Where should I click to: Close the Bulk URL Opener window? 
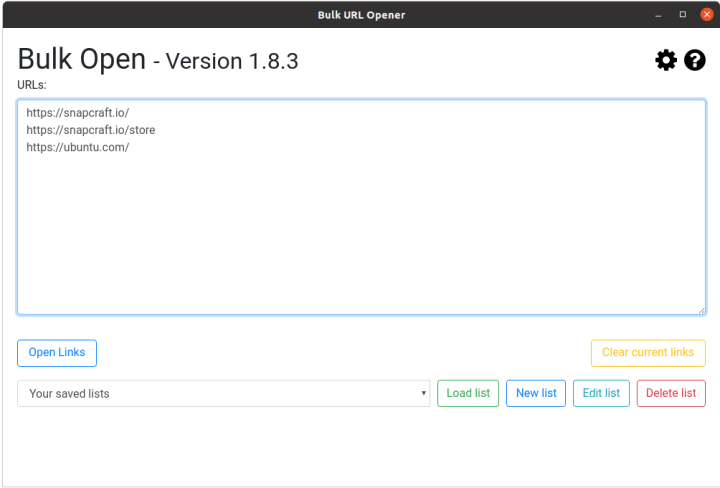(x=707, y=15)
